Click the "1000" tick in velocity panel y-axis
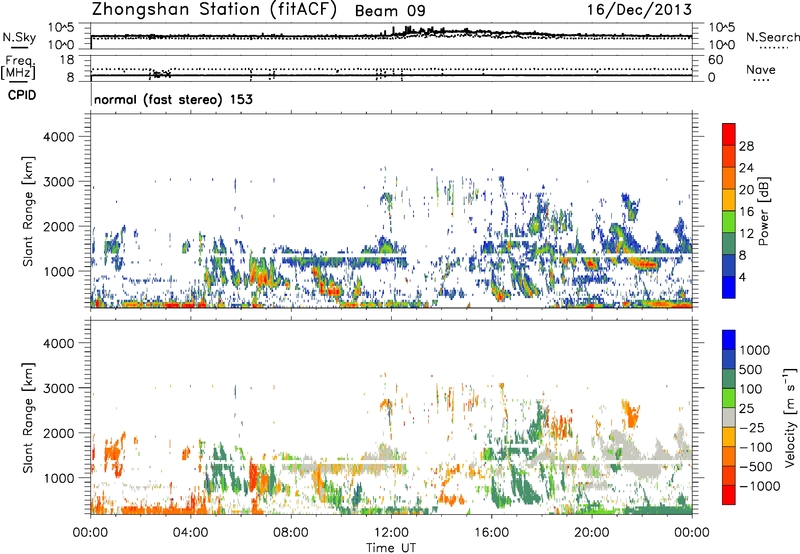Screen dimensions: 800x554 pyautogui.click(x=59, y=478)
